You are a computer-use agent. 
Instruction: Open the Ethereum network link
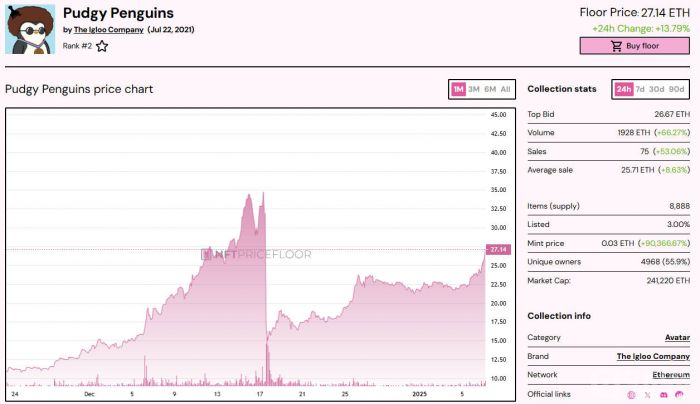coord(671,375)
